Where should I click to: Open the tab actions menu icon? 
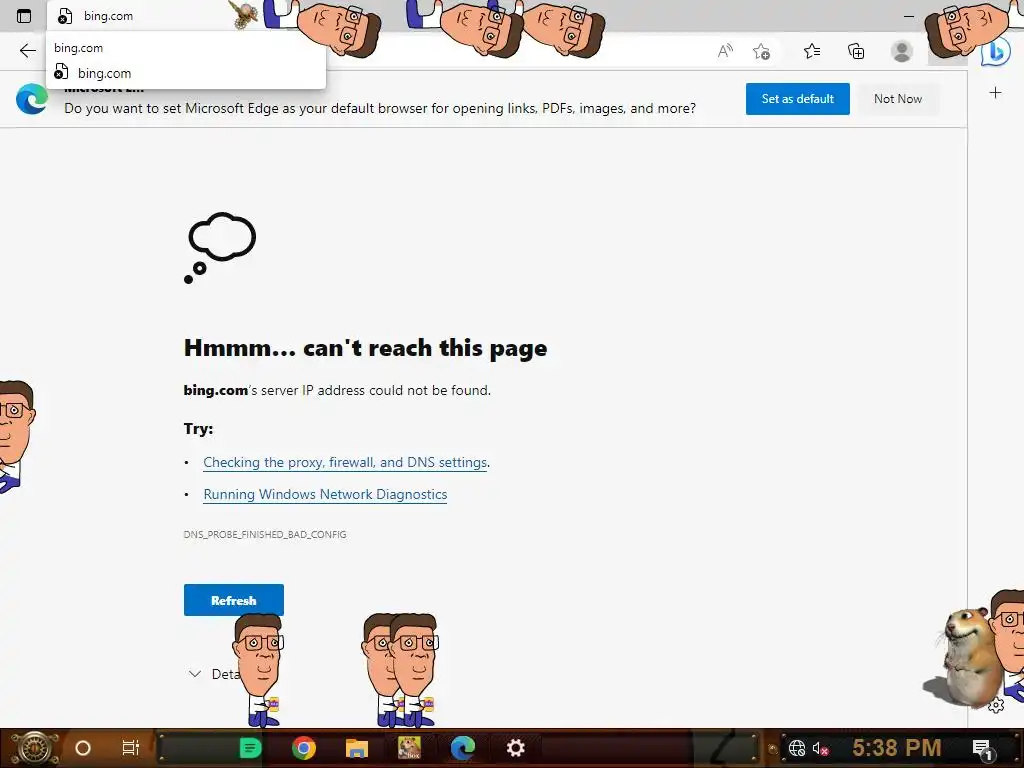[24, 16]
